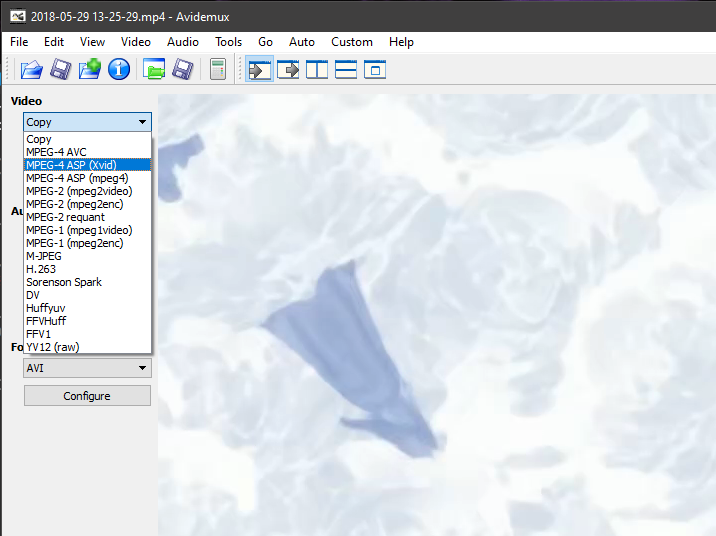Load project with the green folder window icon
The height and width of the screenshot is (536, 716).
click(154, 70)
